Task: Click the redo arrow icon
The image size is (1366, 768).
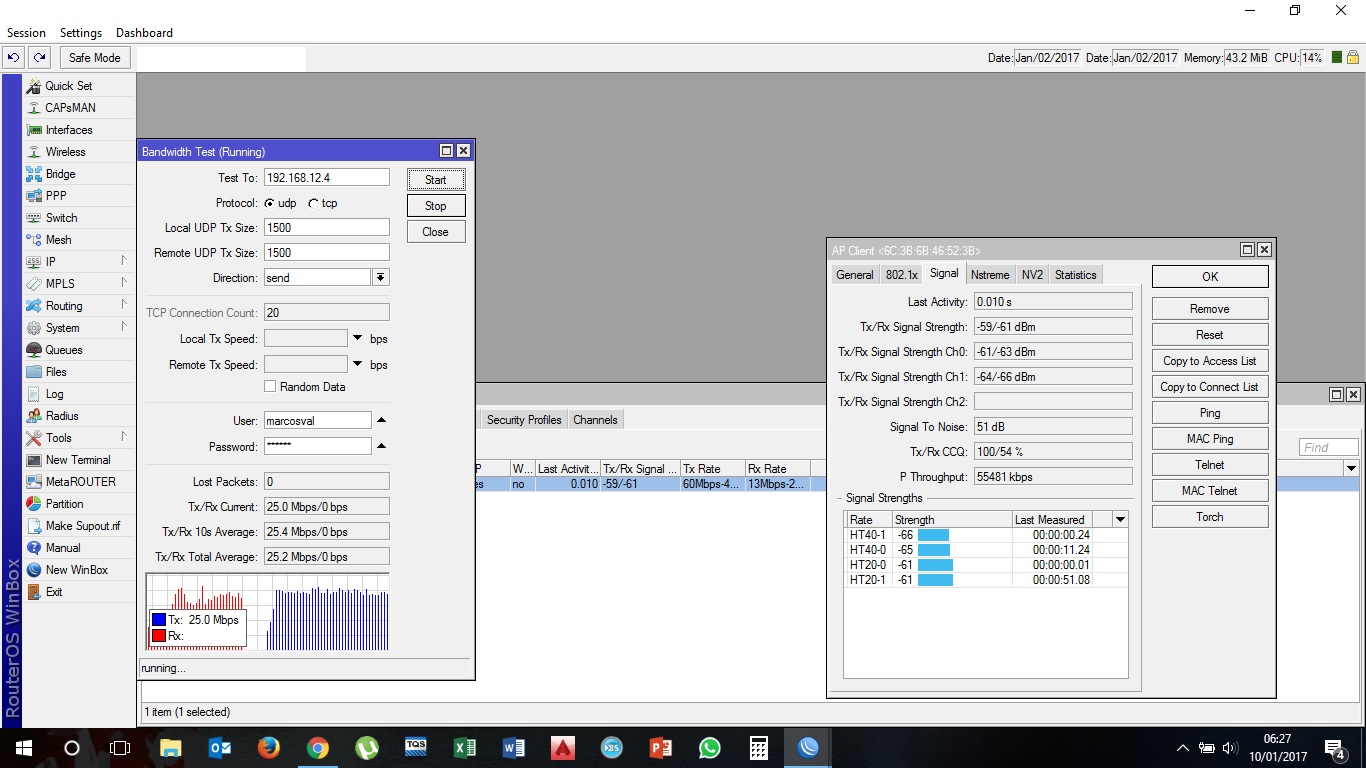Action: click(x=39, y=58)
